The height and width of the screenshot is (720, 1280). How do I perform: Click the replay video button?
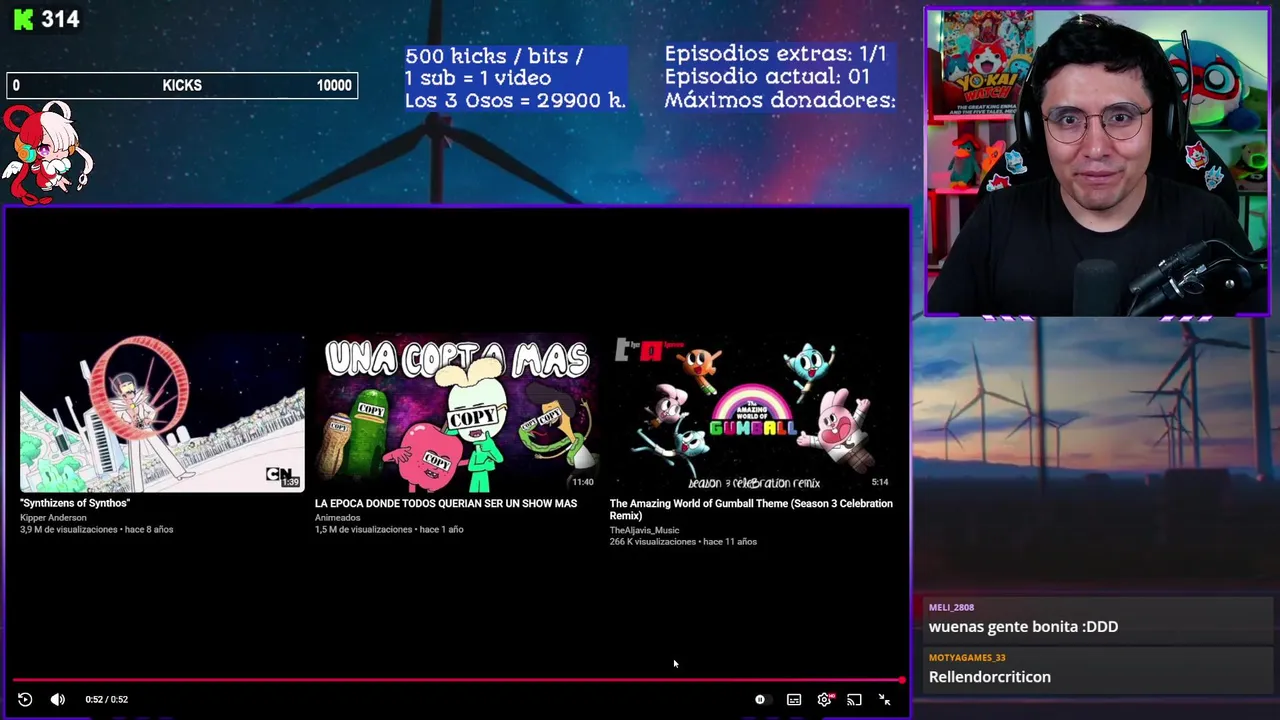click(x=25, y=700)
